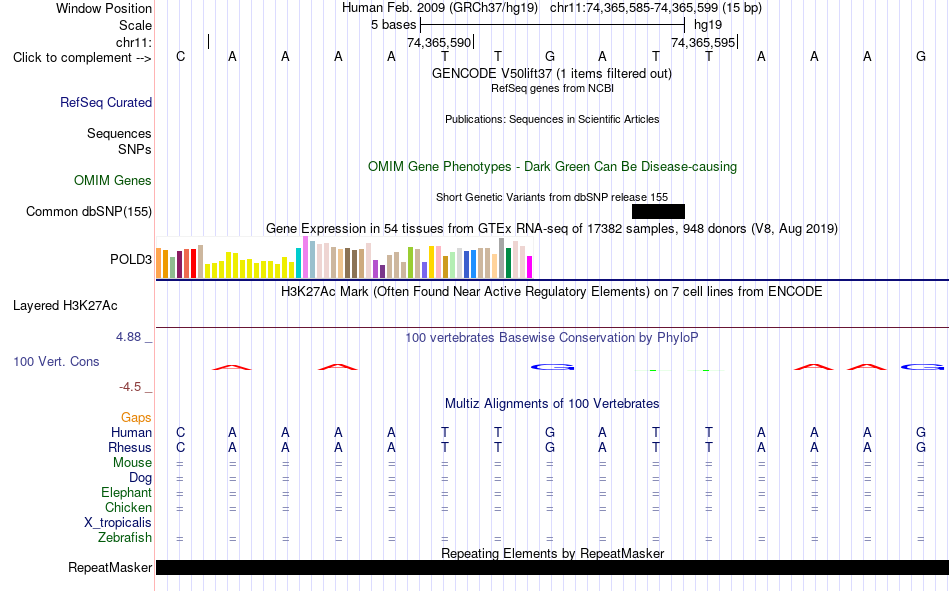Click 'Publications: Sequences in Scientific Articles' title
This screenshot has height=591, width=950.
pyautogui.click(x=552, y=119)
